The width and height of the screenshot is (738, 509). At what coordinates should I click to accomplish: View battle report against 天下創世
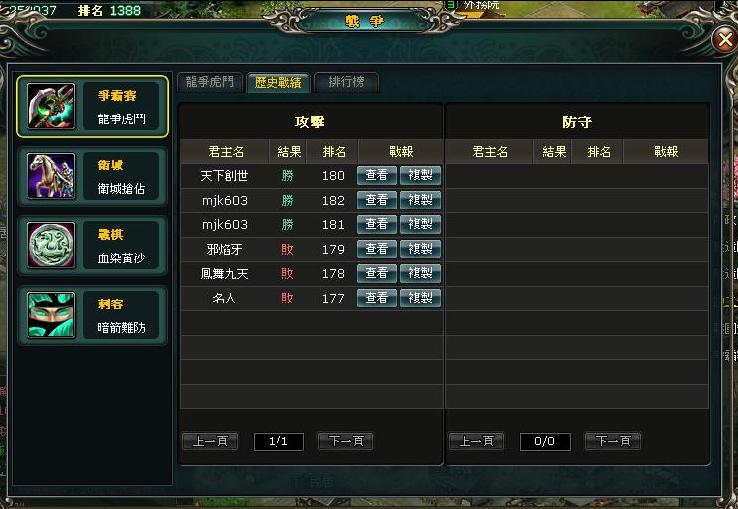pos(377,175)
